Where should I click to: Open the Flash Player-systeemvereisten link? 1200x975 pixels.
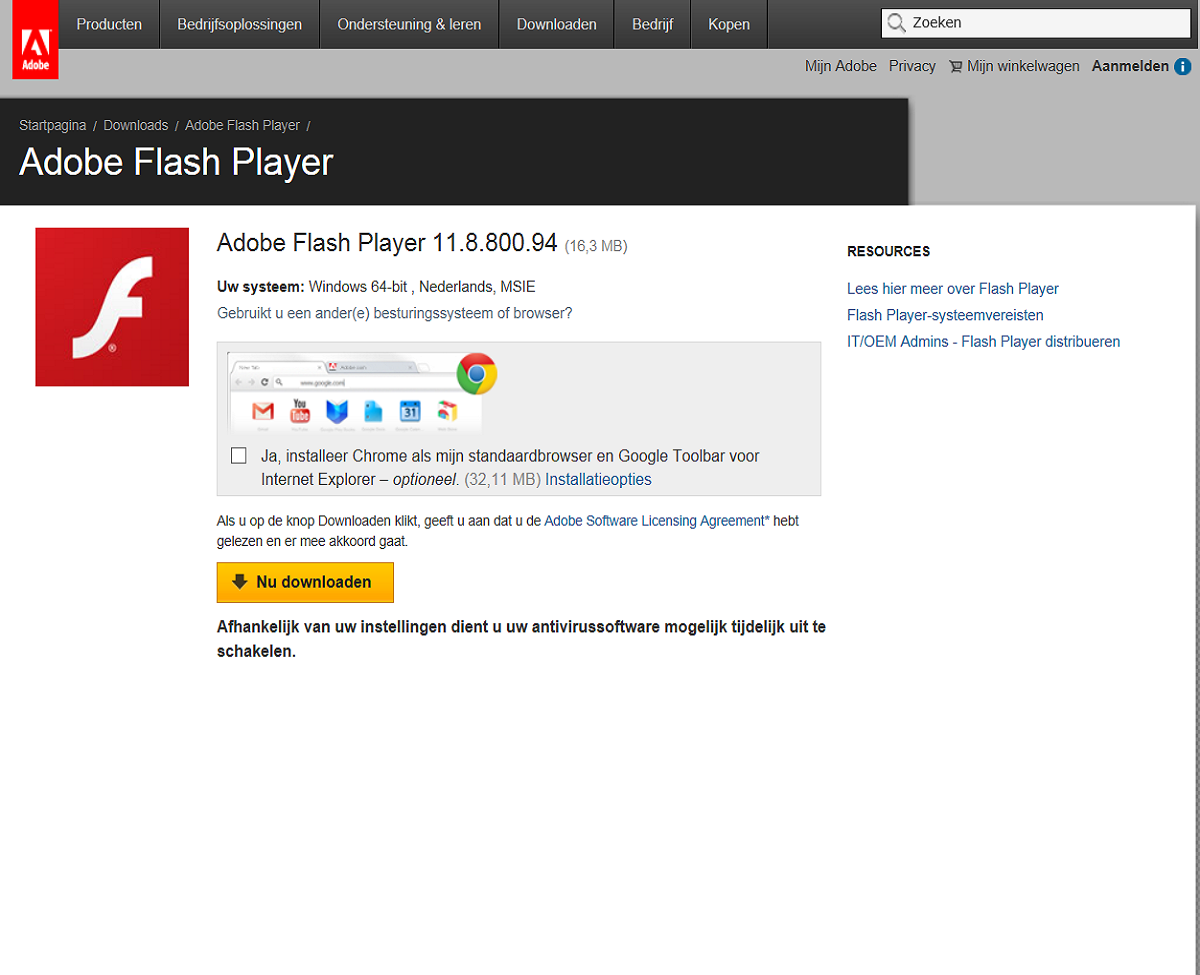click(945, 315)
